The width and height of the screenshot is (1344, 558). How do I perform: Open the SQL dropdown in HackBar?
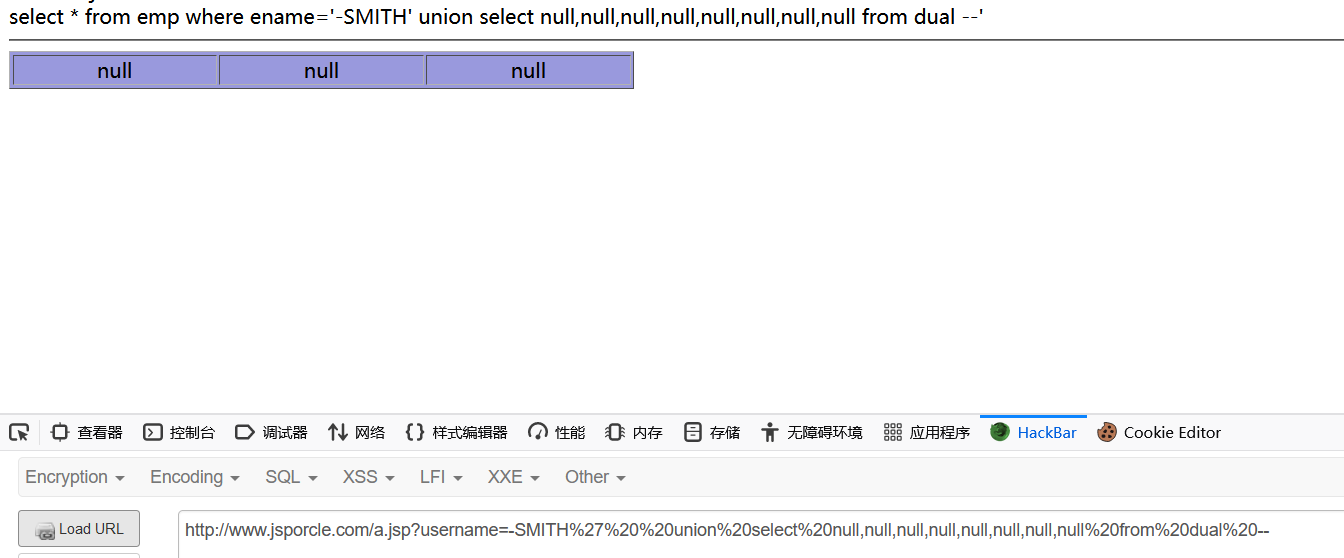click(x=291, y=477)
